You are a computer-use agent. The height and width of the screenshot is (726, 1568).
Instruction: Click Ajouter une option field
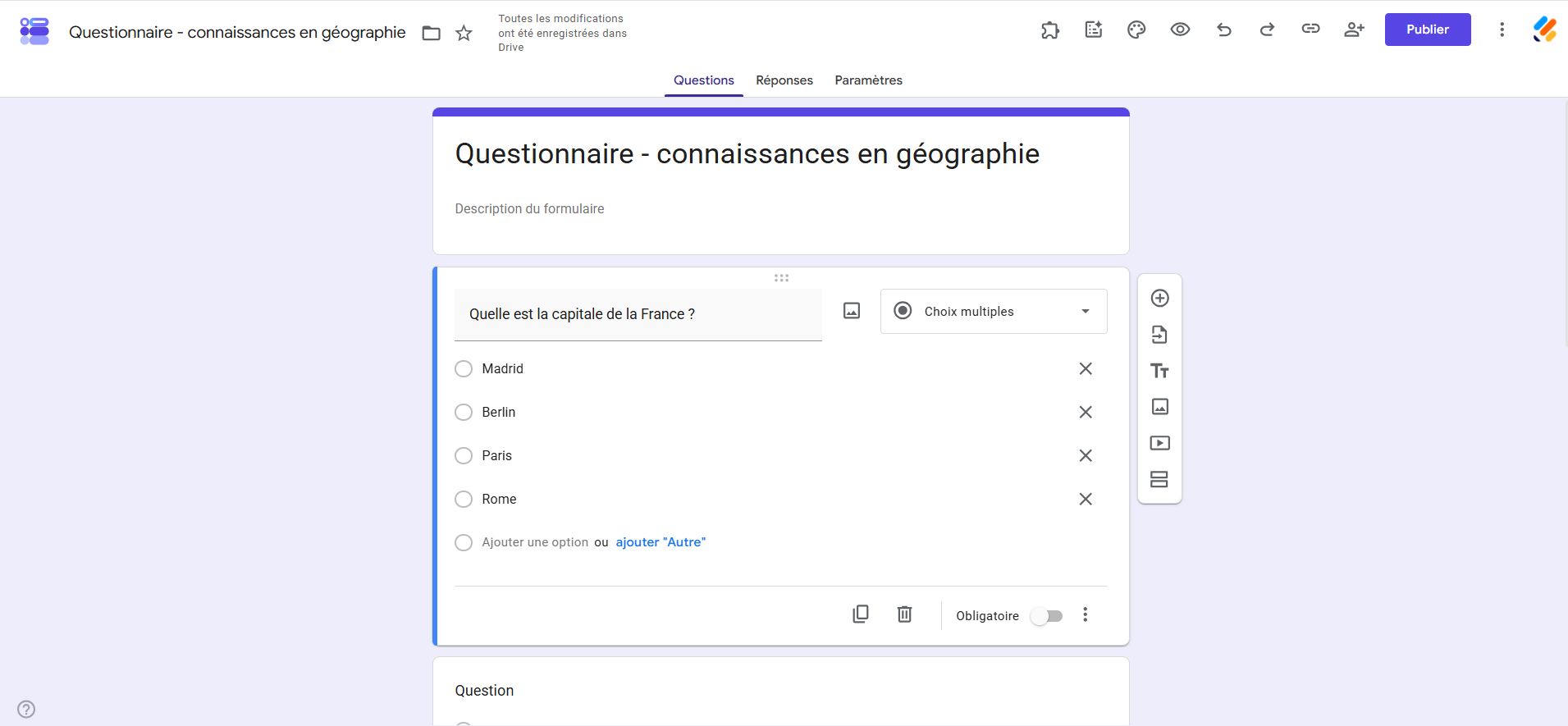pyautogui.click(x=535, y=542)
